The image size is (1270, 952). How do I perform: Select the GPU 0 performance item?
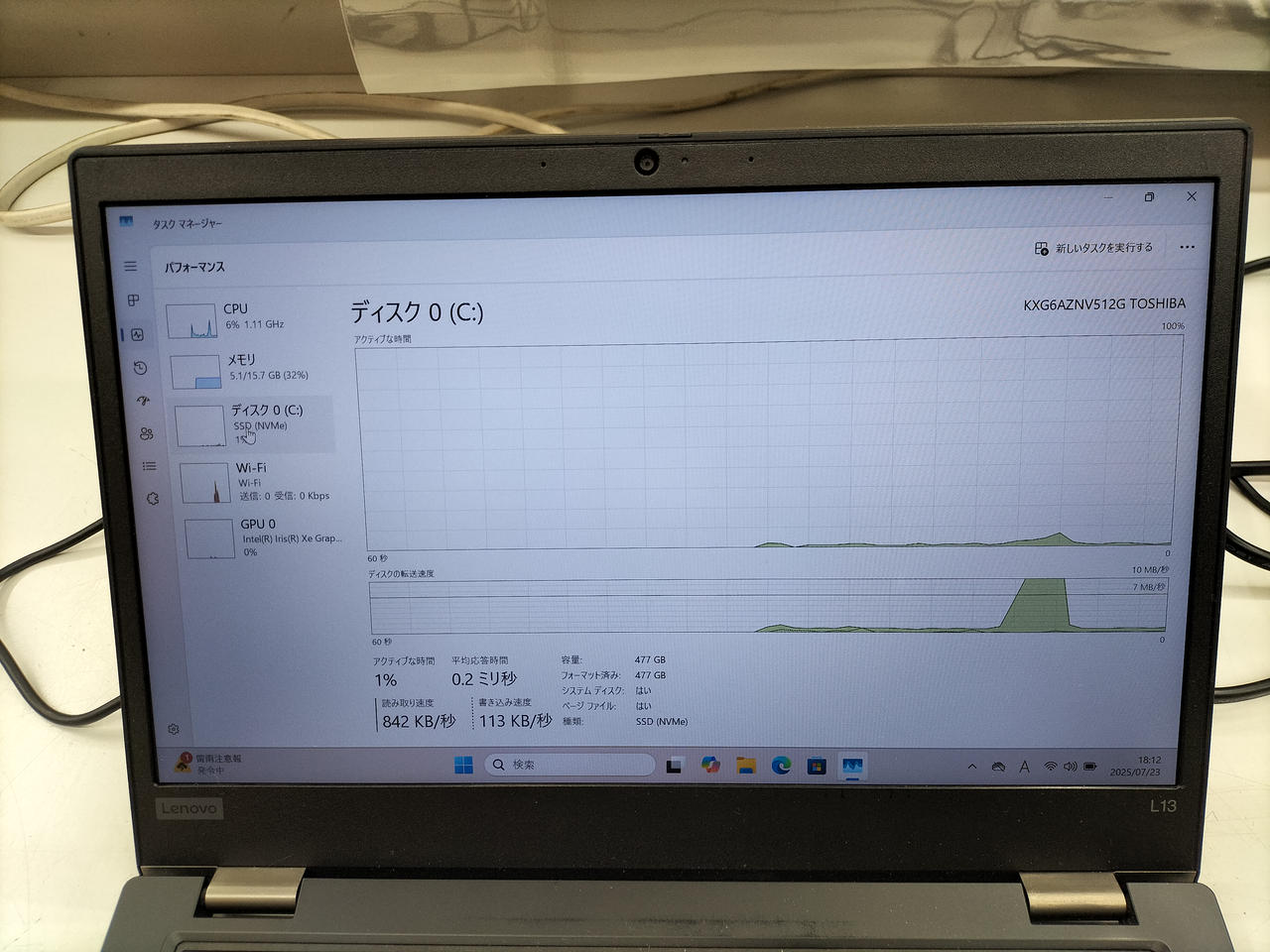tap(262, 537)
